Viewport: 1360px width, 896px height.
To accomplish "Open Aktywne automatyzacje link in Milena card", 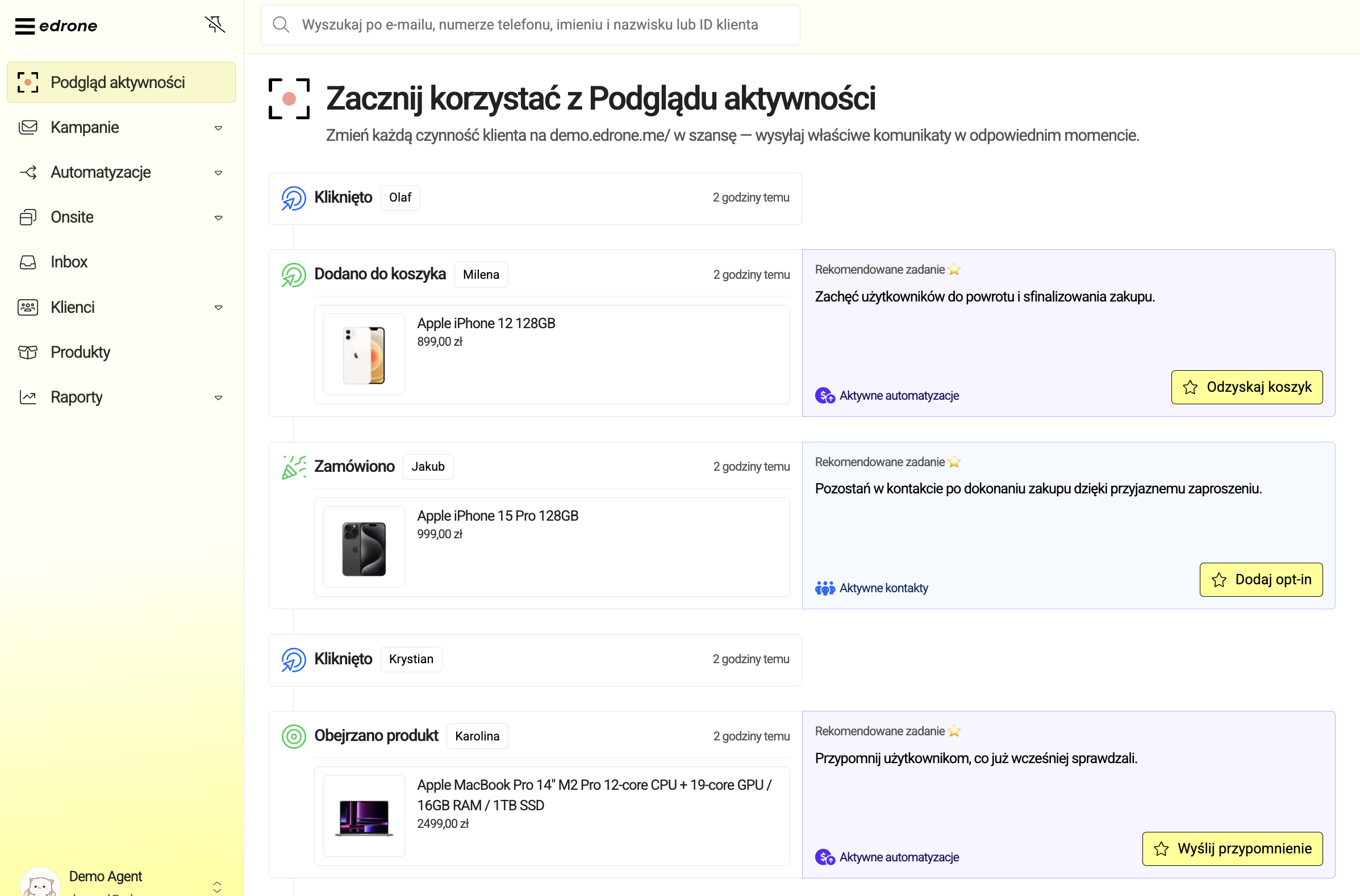I will click(x=899, y=395).
